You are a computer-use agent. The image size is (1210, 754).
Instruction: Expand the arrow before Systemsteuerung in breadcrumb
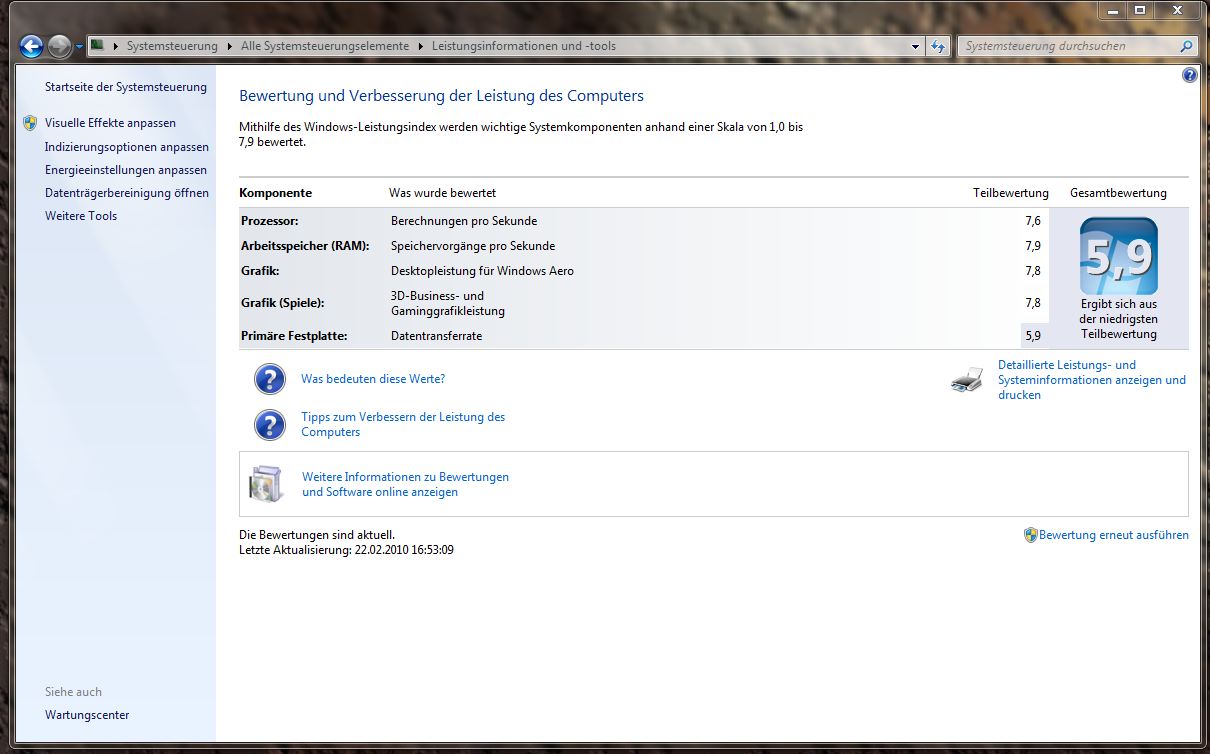[x=116, y=46]
